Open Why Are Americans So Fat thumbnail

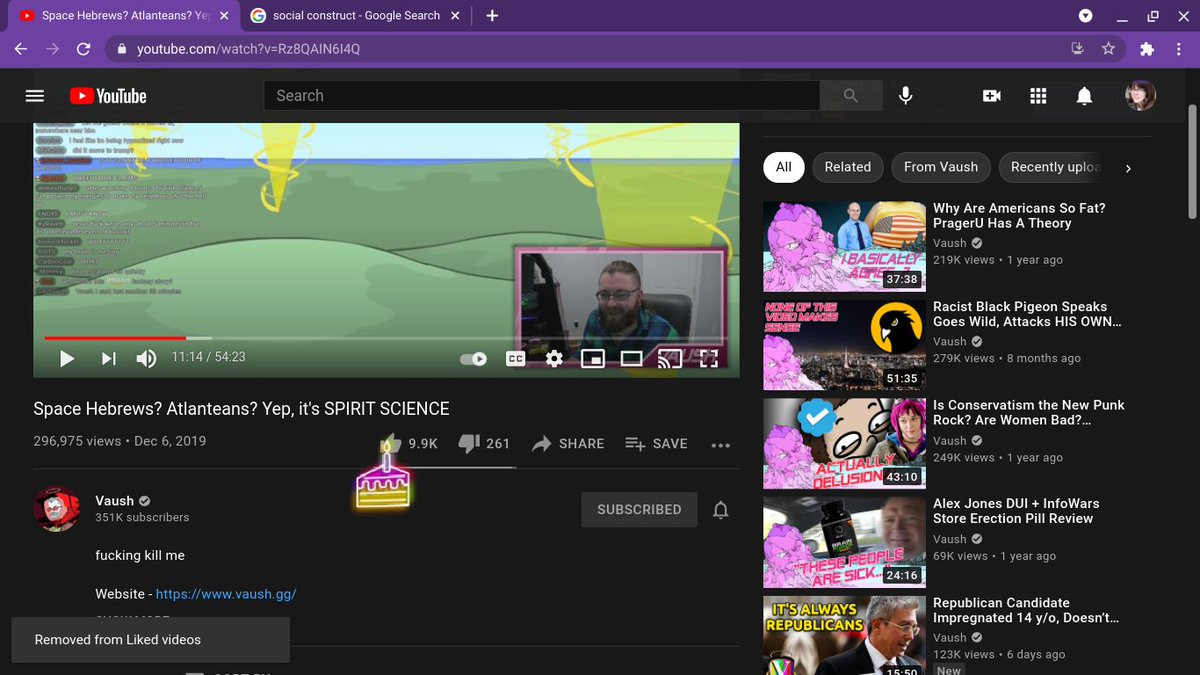click(x=844, y=246)
